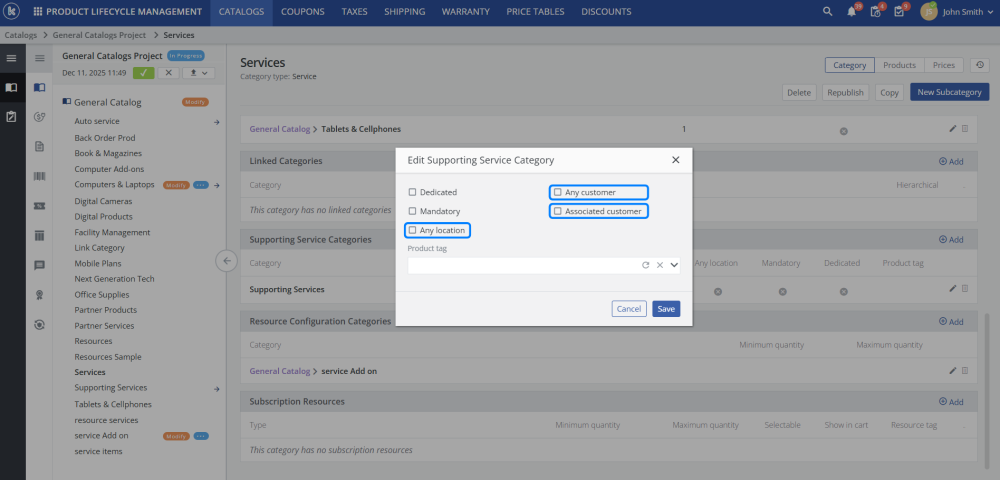Save the supporting service category
This screenshot has width=1000, height=480.
[x=666, y=309]
